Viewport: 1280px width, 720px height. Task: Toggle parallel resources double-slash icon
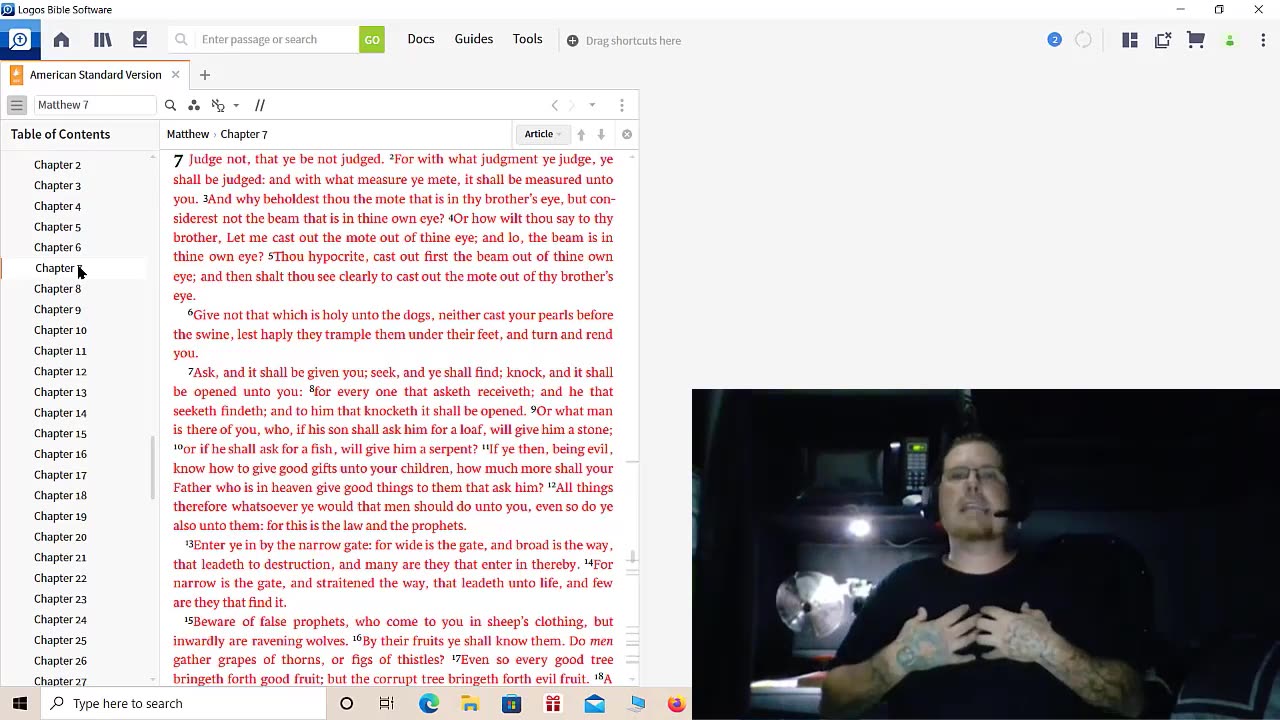[260, 105]
